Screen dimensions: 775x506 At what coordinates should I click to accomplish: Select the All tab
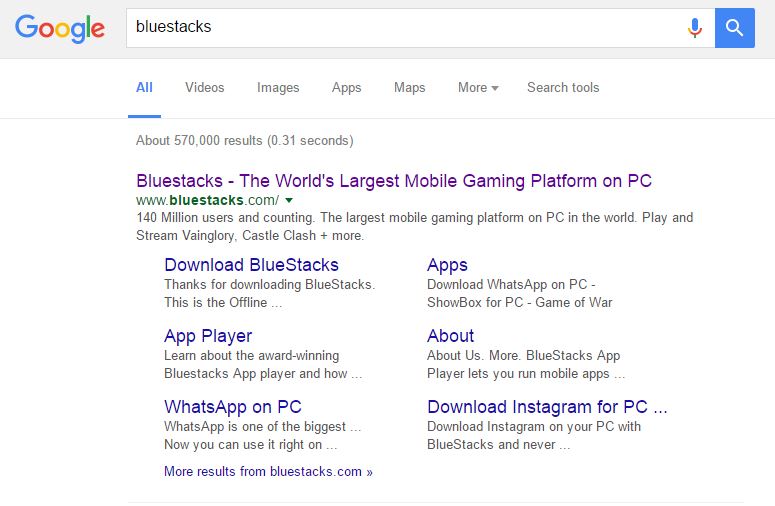144,87
